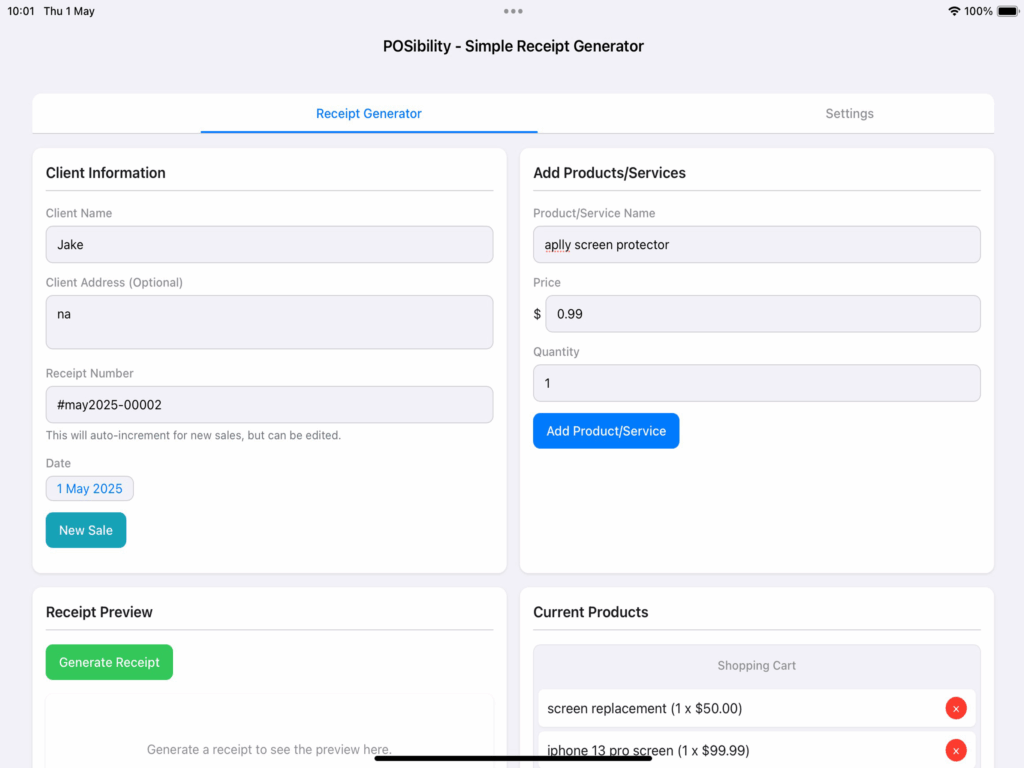Click the Current Products heading

click(x=590, y=612)
